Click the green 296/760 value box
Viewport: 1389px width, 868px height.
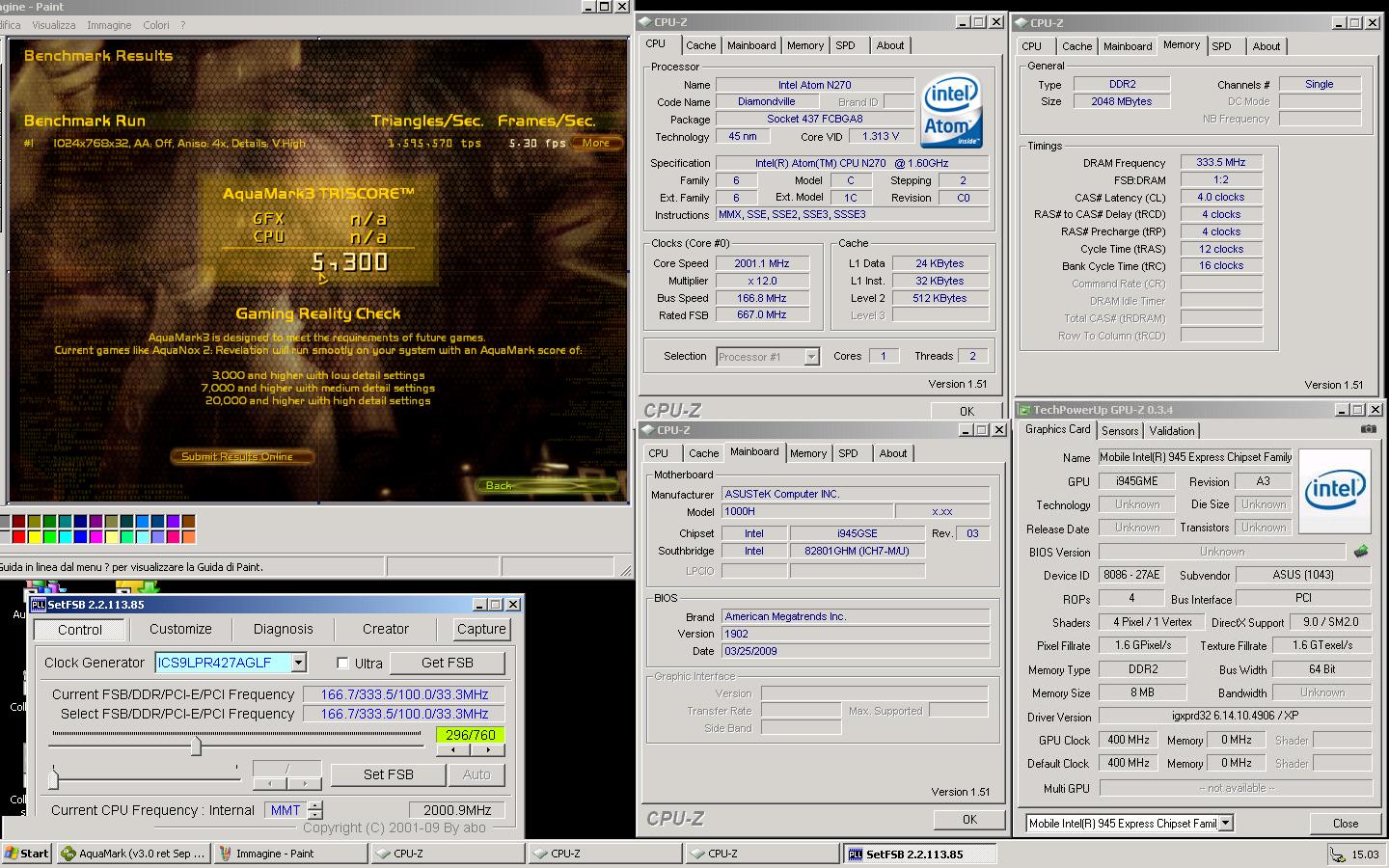point(471,735)
